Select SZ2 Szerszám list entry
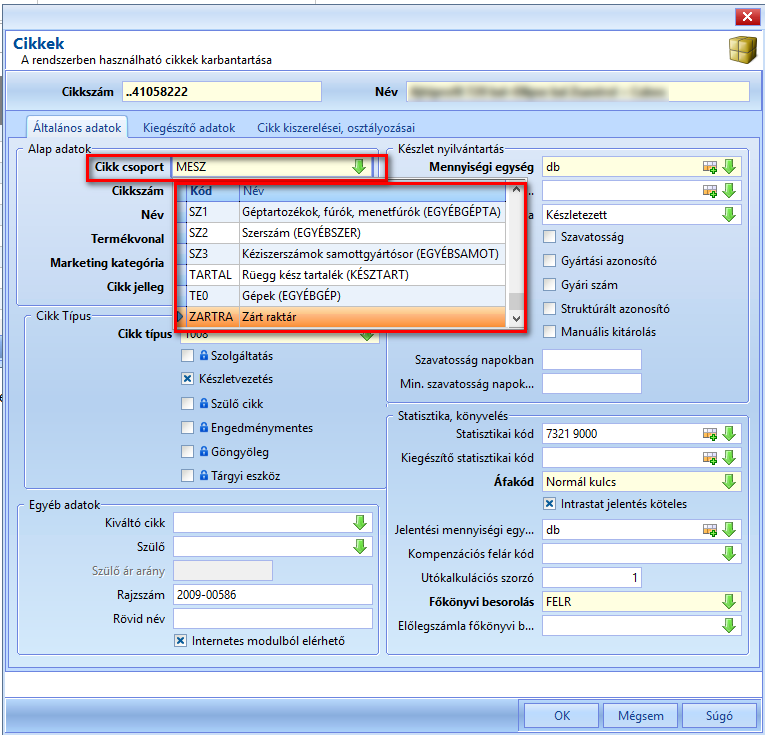The height and width of the screenshot is (735, 765). 346,233
